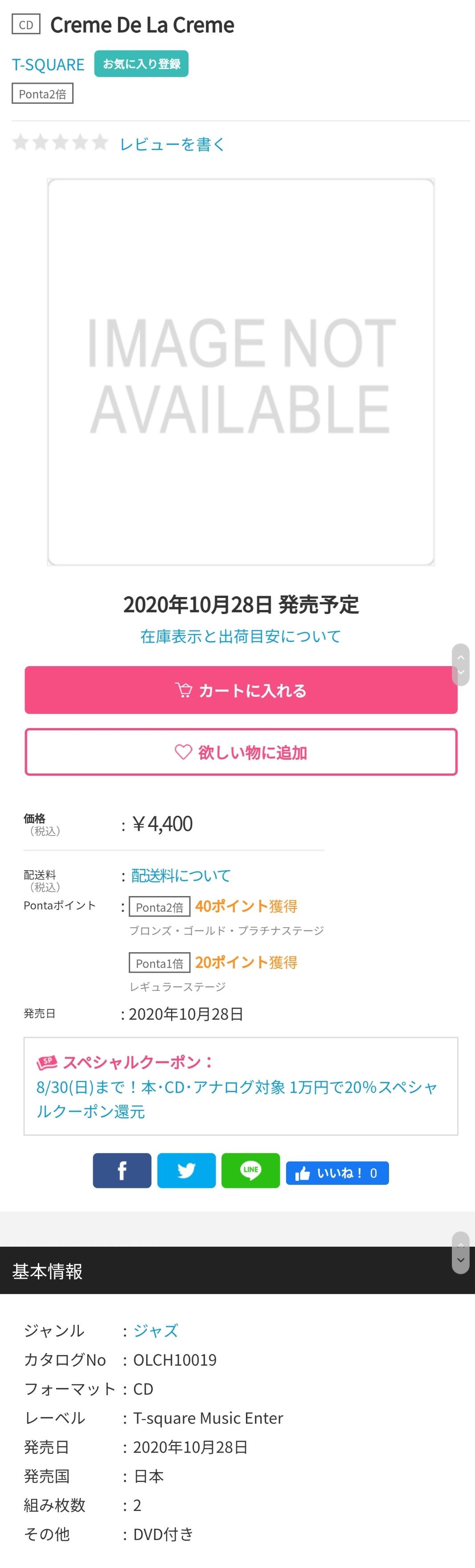Open the 20% special coupon offer link
Image resolution: width=475 pixels, height=1568 pixels.
[237, 1099]
